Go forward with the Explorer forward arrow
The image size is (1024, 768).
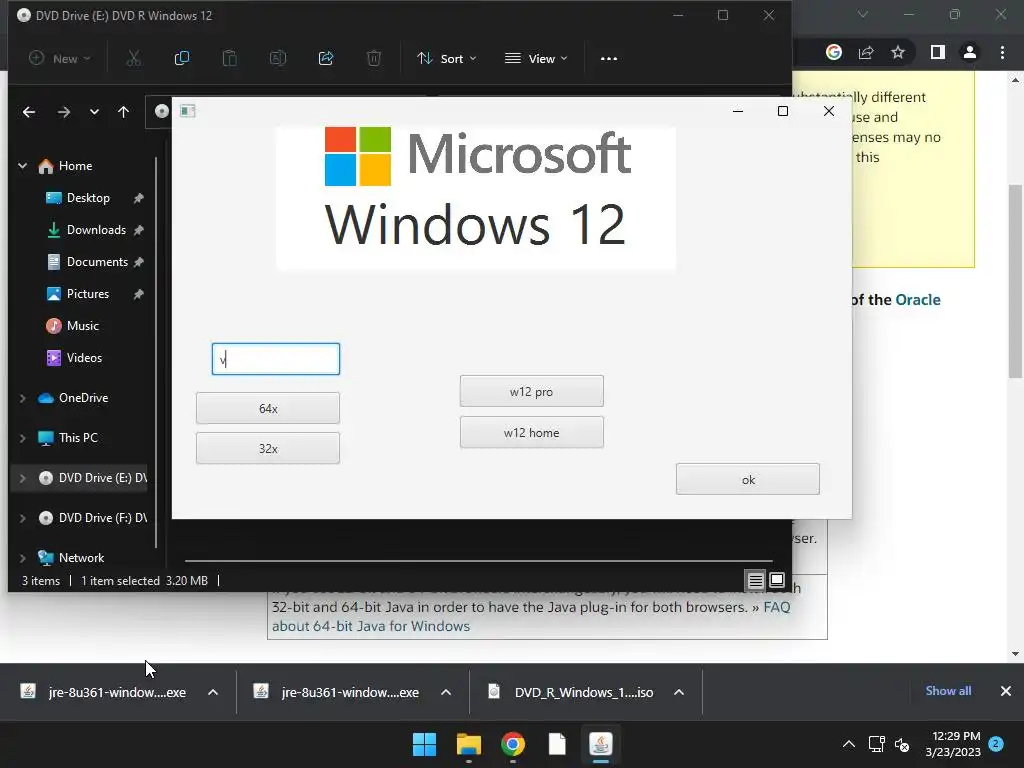pos(63,112)
